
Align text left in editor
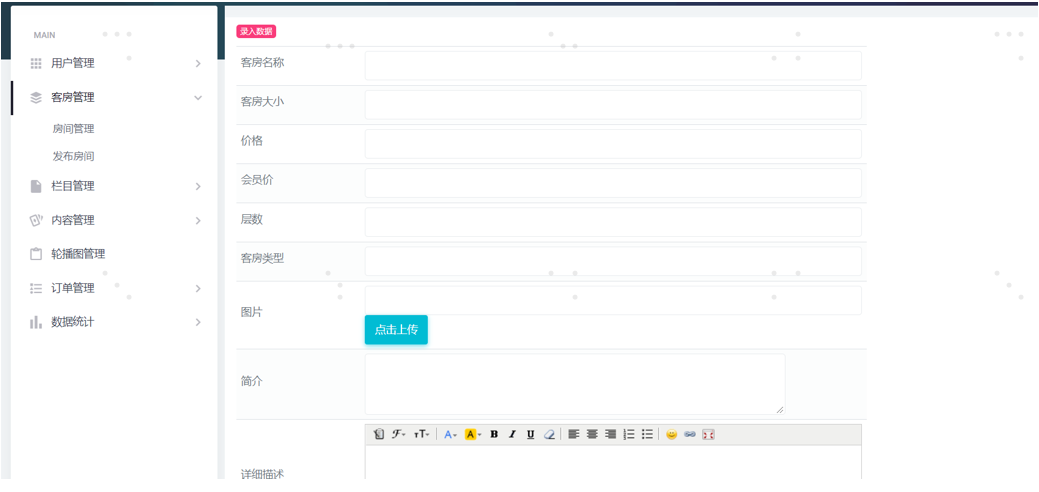coord(574,434)
